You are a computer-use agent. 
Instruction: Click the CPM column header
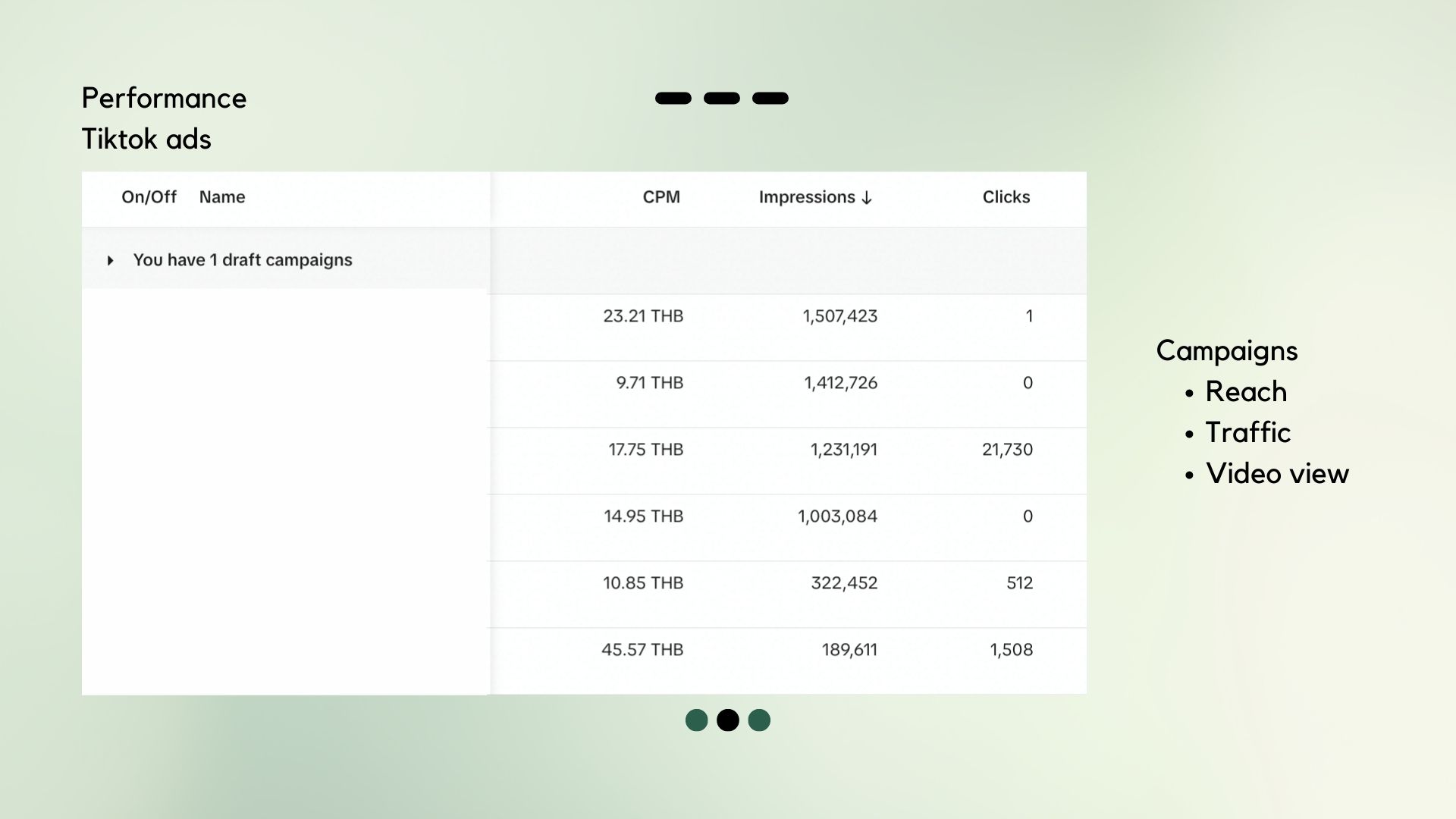pyautogui.click(x=661, y=197)
